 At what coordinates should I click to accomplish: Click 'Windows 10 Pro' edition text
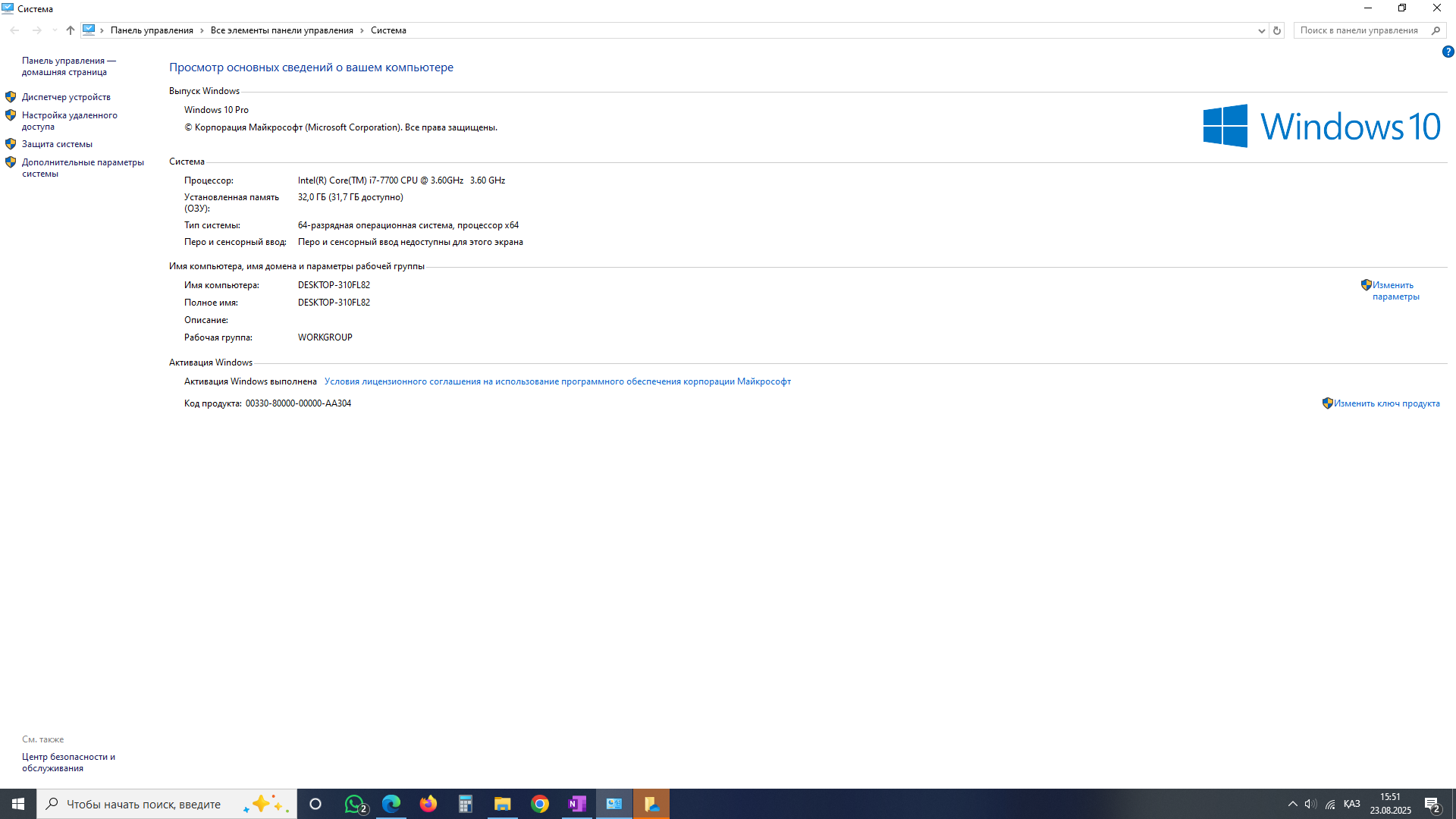pos(216,110)
